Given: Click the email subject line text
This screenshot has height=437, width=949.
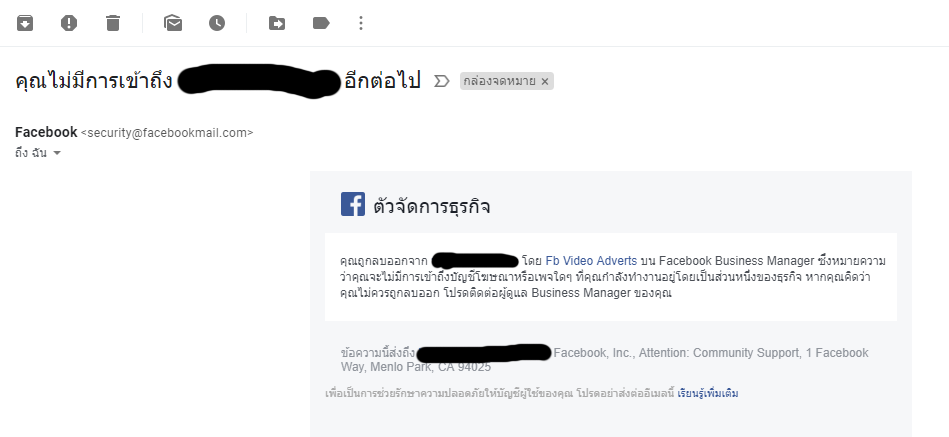Looking at the screenshot, I should [x=218, y=81].
